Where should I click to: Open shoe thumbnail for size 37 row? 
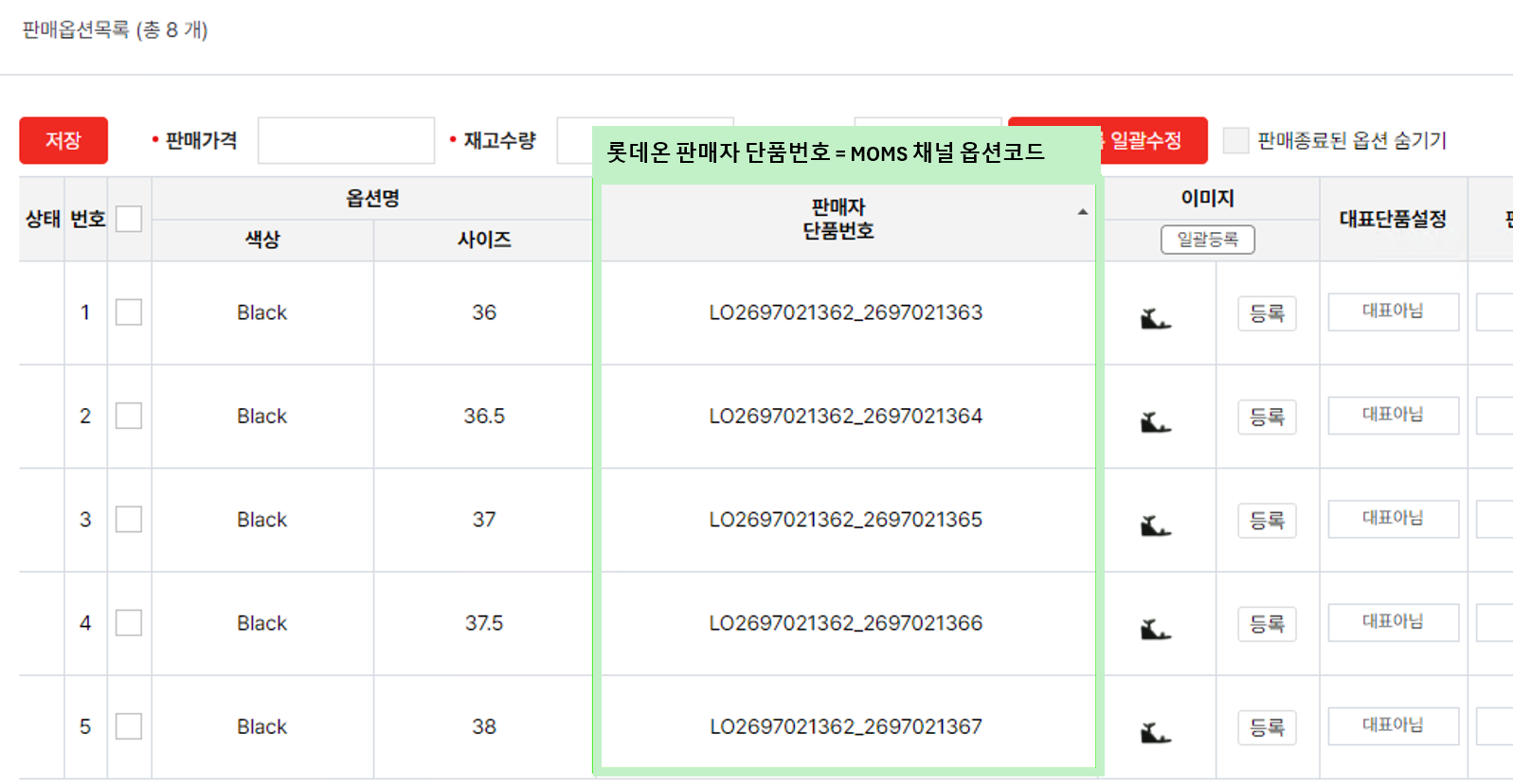(1156, 525)
